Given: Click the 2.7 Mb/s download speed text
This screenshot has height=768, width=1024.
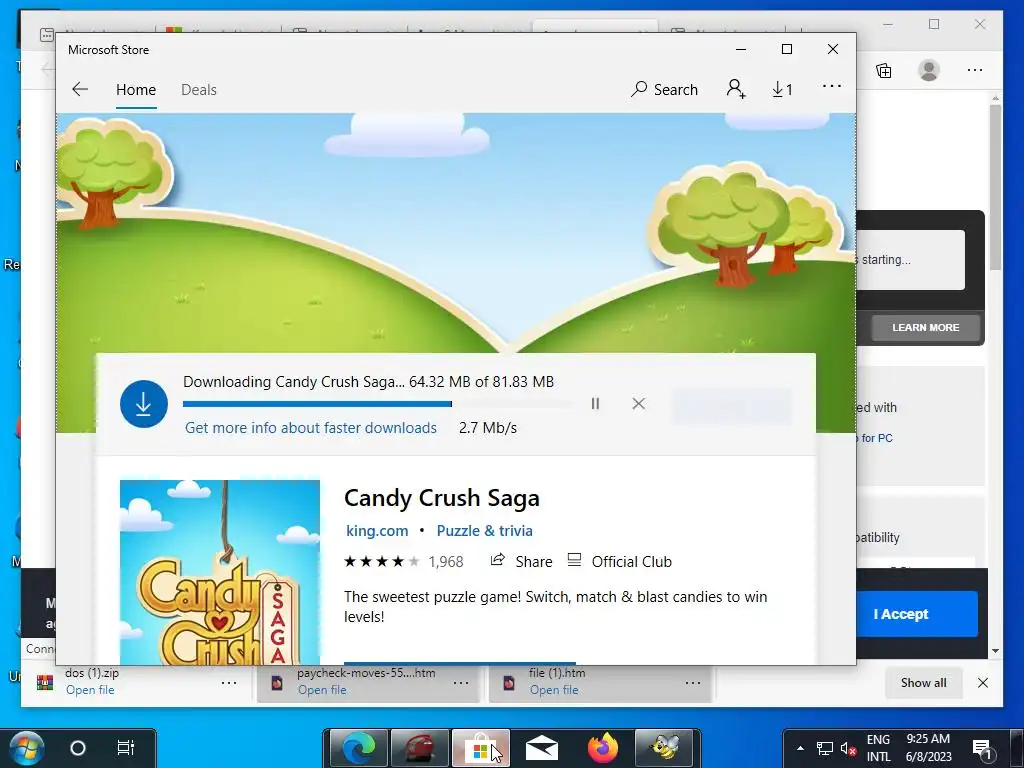Looking at the screenshot, I should pos(488,428).
